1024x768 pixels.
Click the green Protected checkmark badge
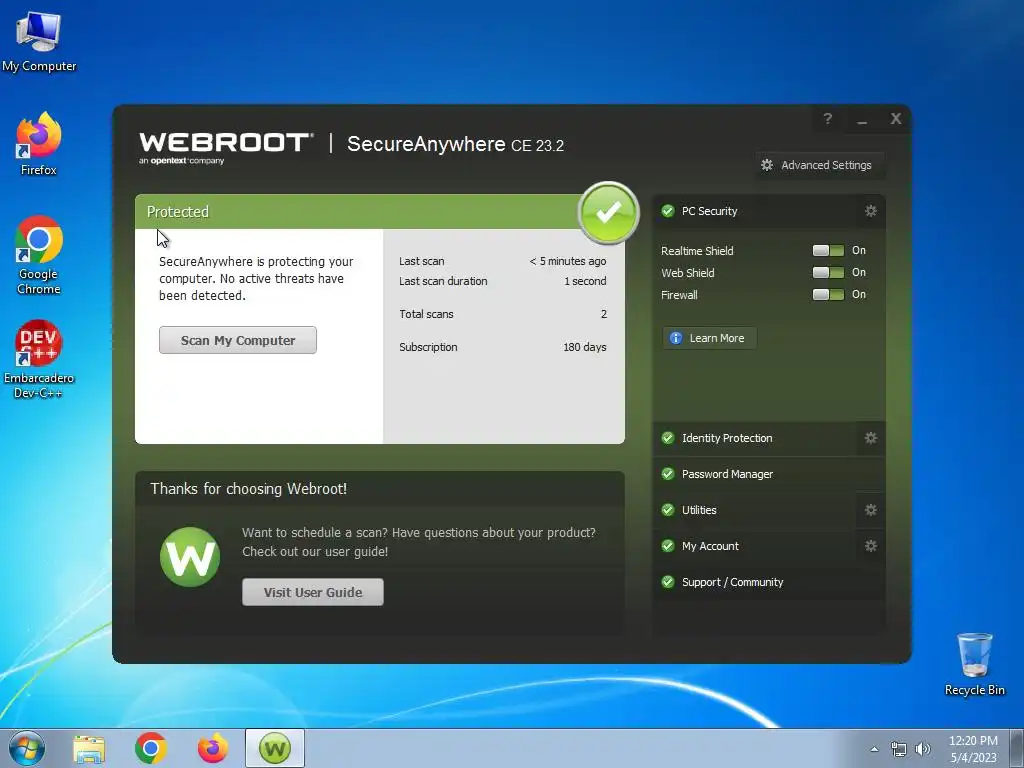pos(608,212)
